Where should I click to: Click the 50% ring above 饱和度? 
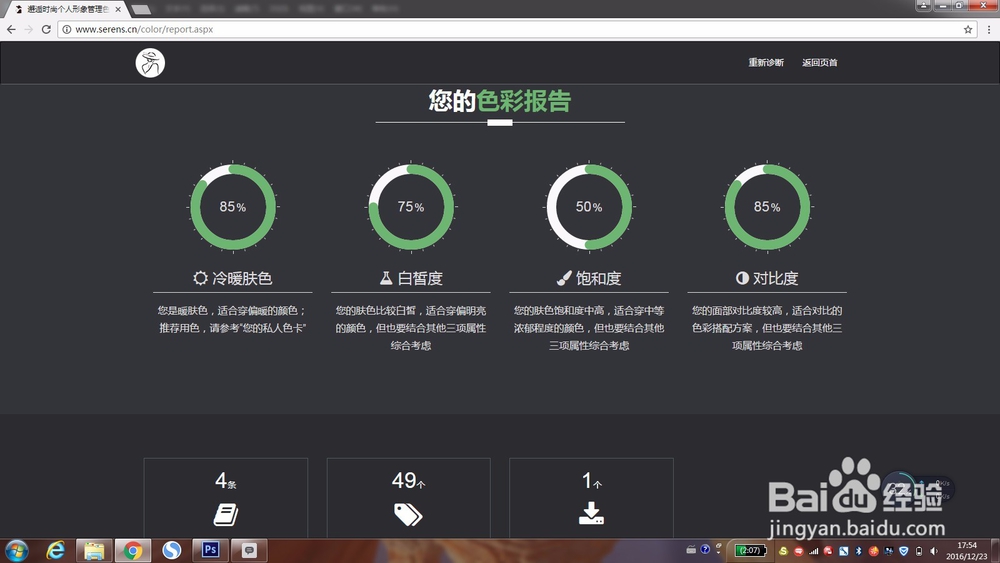click(x=589, y=207)
